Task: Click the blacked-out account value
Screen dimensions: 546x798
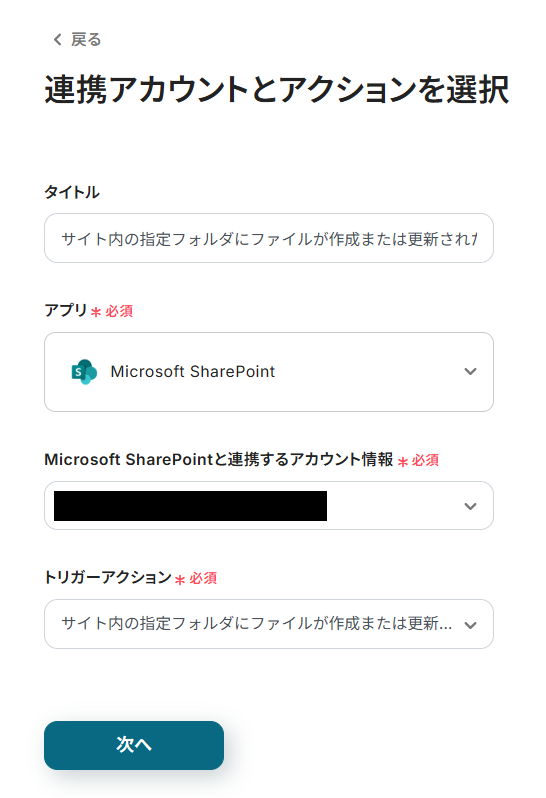Action: coord(190,506)
